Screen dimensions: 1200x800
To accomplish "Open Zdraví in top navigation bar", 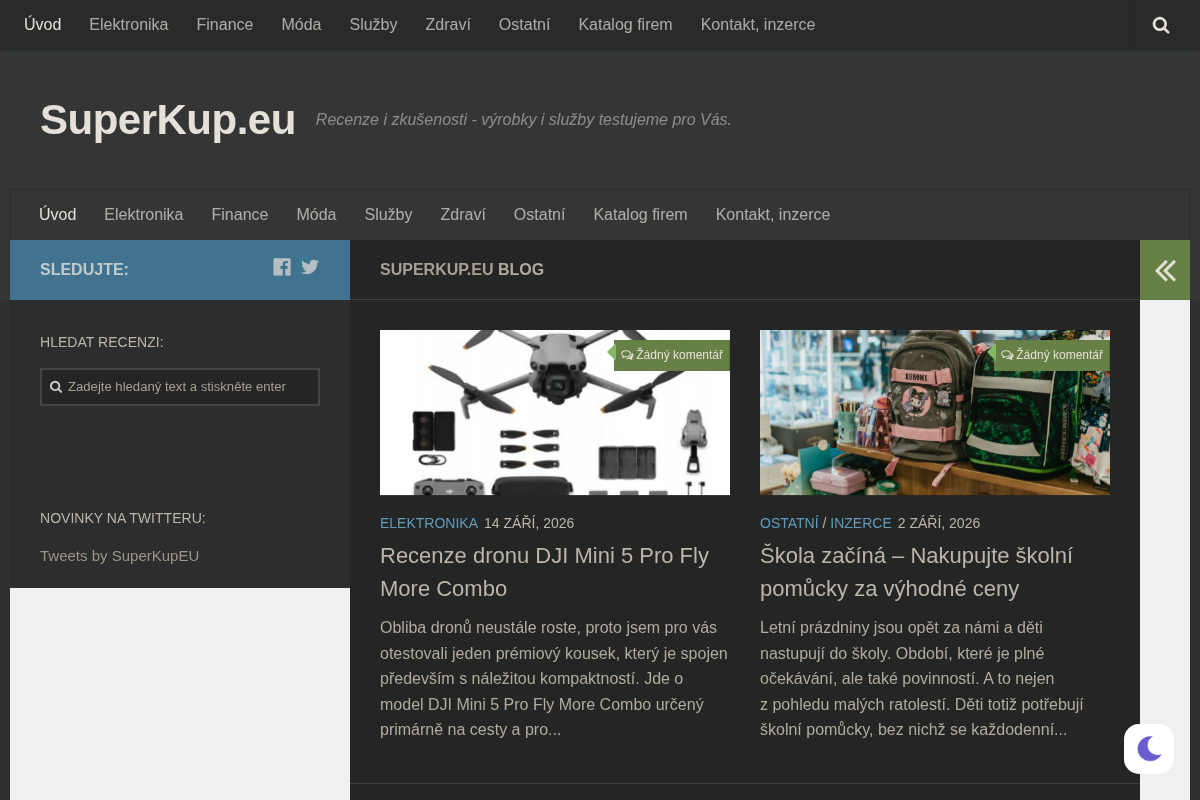I will (x=448, y=25).
